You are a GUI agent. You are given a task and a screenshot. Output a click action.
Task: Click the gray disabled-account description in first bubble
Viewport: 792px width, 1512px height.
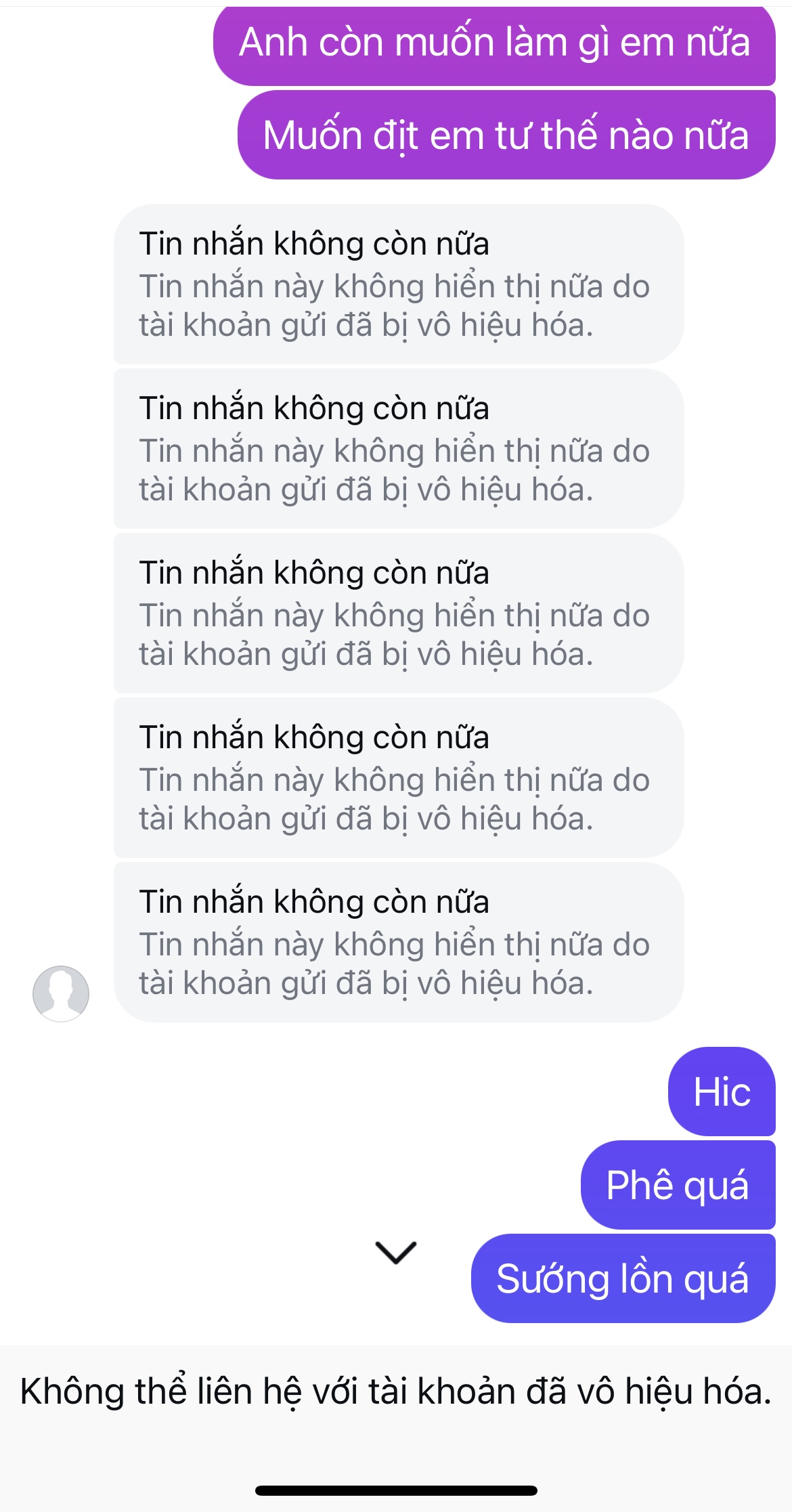pyautogui.click(x=394, y=306)
